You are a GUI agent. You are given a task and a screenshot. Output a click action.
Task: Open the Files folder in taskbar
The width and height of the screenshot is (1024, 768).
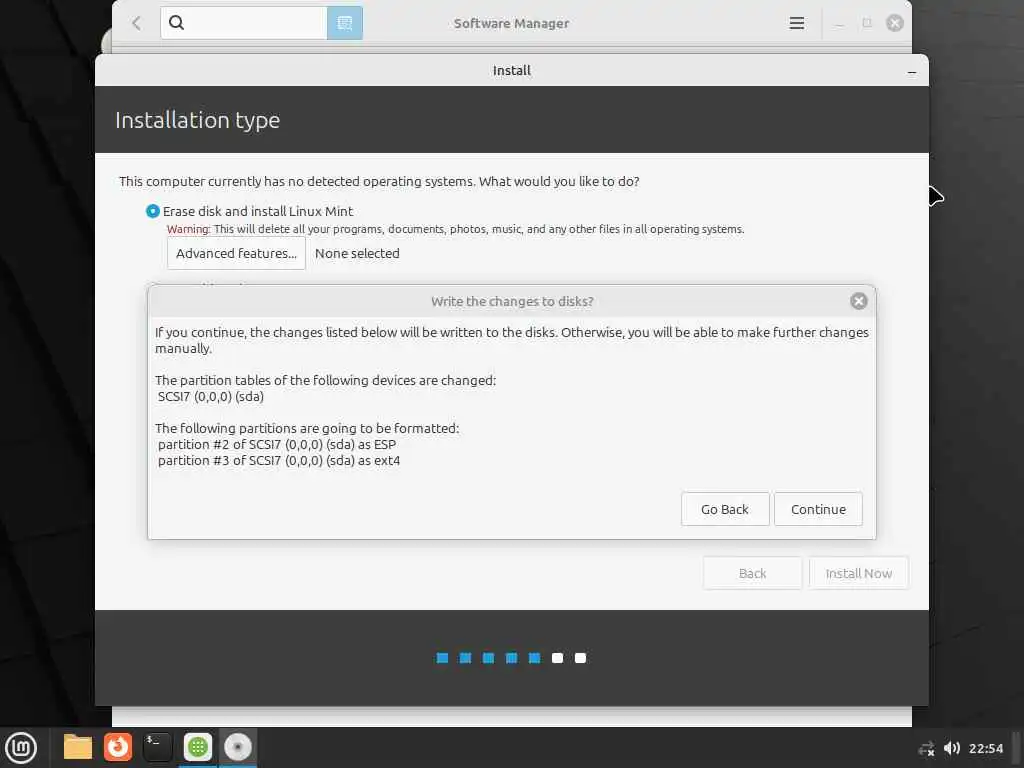point(78,747)
